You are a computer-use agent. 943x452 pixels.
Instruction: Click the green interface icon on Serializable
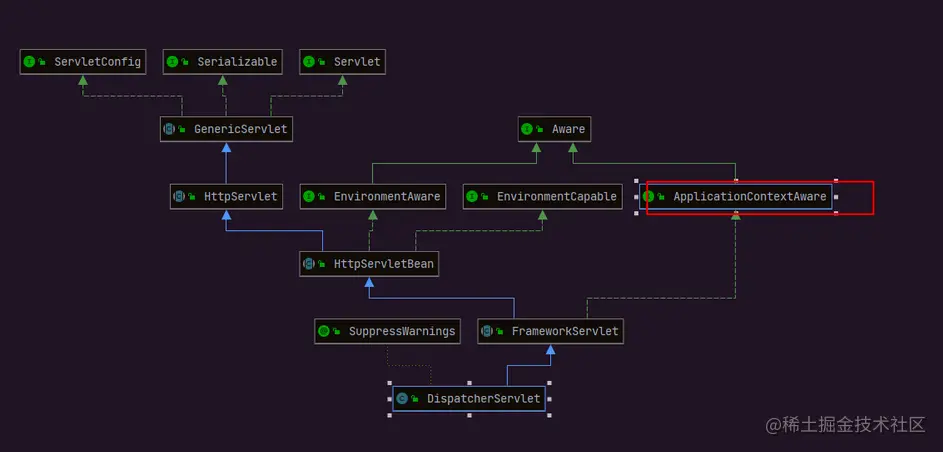(x=172, y=62)
